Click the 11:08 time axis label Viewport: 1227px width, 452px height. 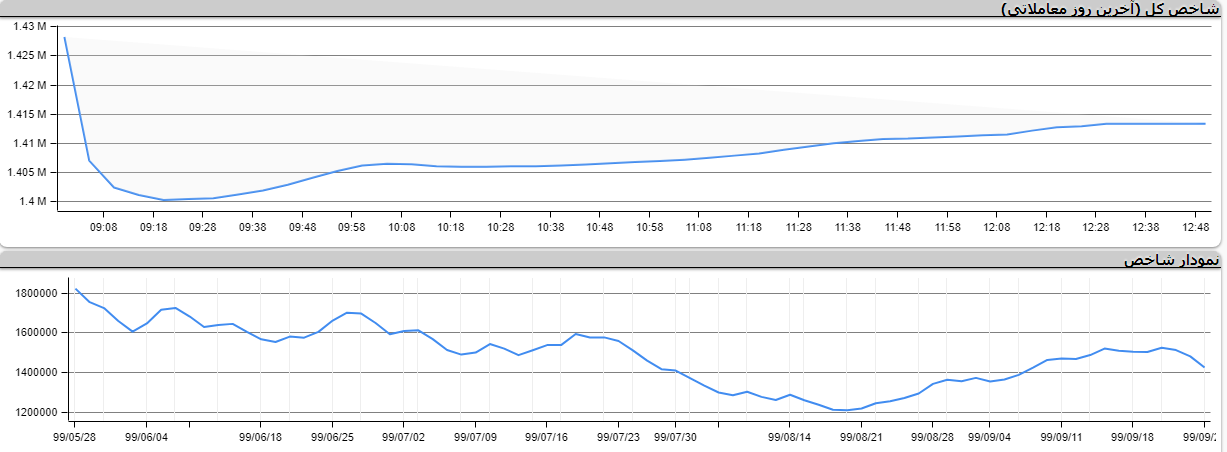point(699,227)
